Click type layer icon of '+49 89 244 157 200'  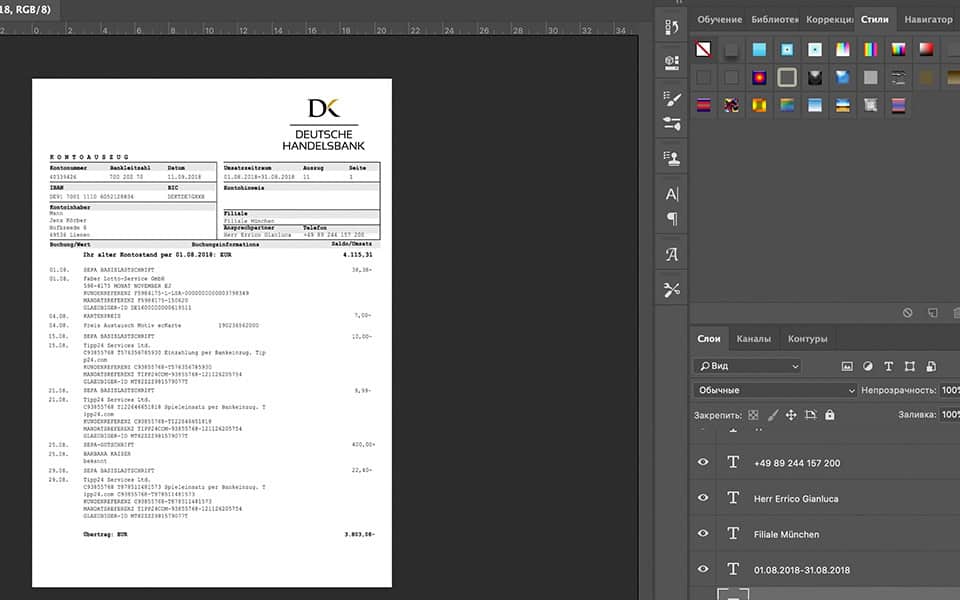pyautogui.click(x=733, y=462)
